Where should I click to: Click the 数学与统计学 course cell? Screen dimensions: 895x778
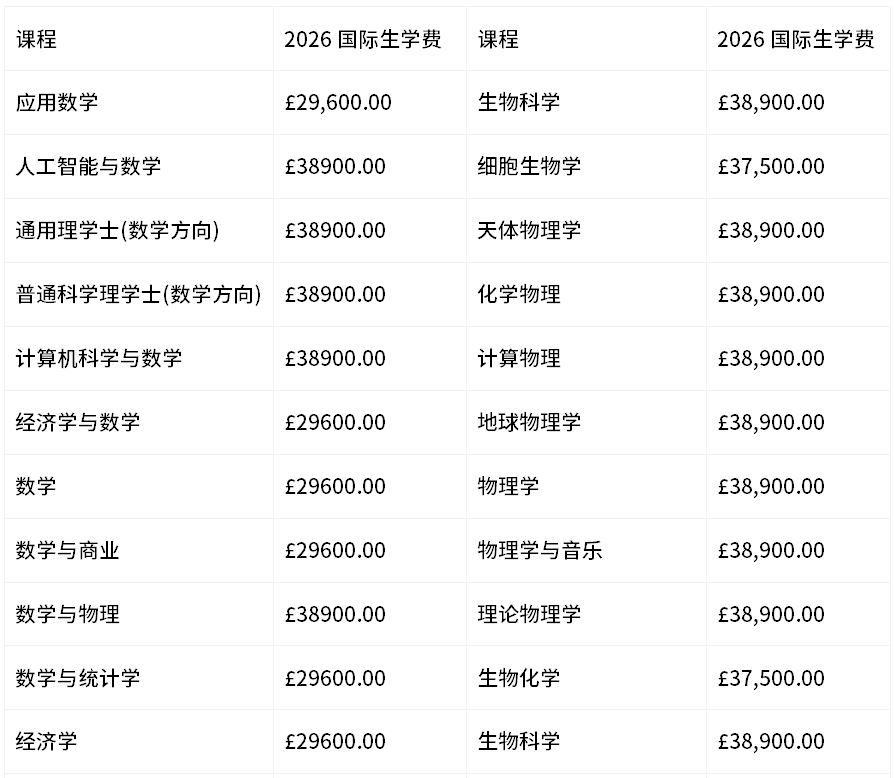pos(78,678)
